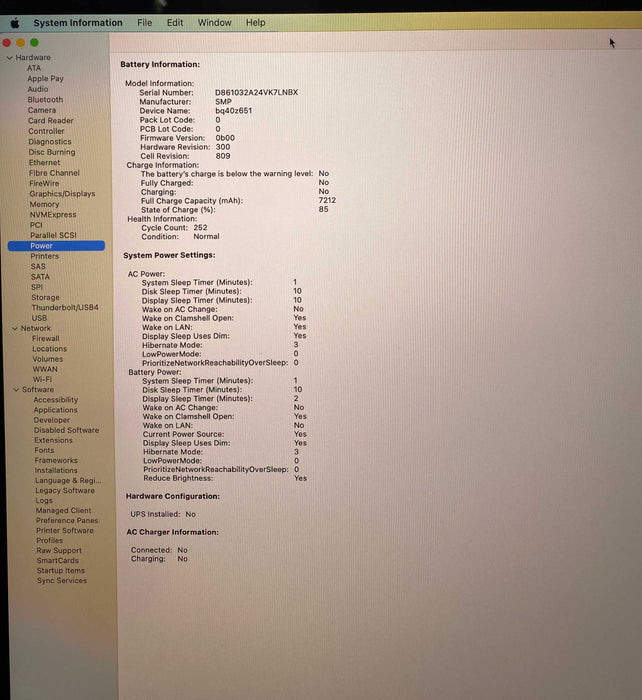Select Disabled Software in the sidebar
This screenshot has width=642, height=700.
coord(66,430)
